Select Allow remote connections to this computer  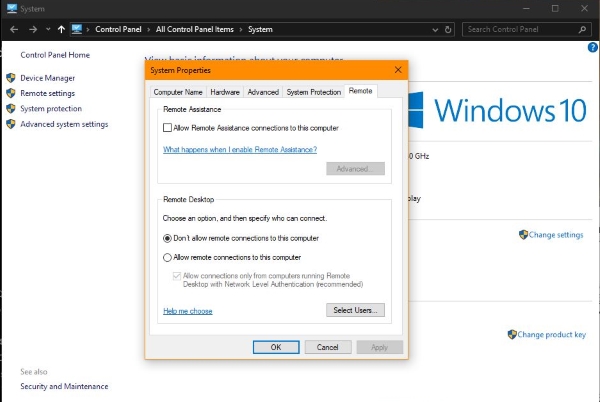pos(167,257)
